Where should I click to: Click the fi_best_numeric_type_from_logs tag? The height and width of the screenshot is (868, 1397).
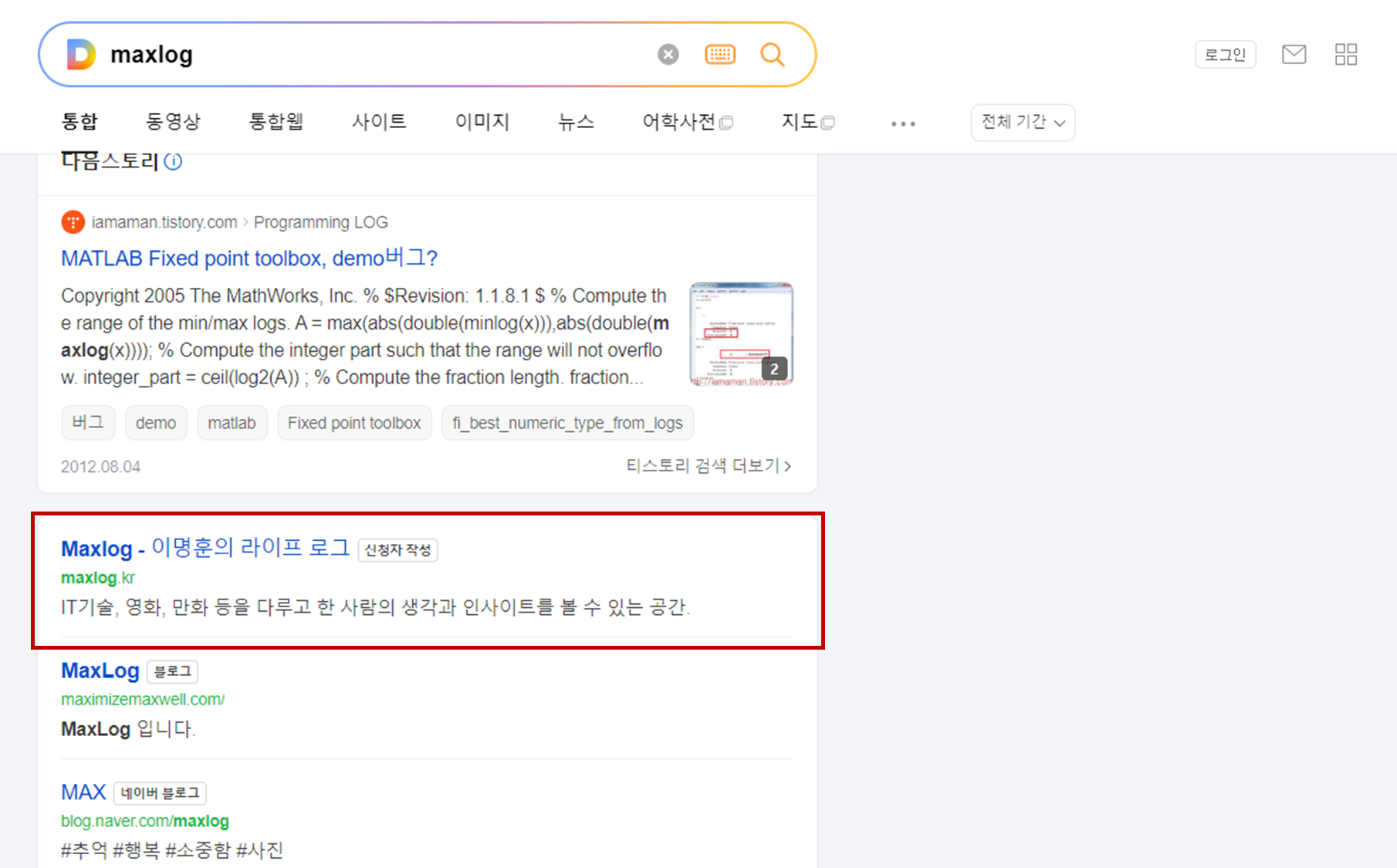(x=567, y=423)
